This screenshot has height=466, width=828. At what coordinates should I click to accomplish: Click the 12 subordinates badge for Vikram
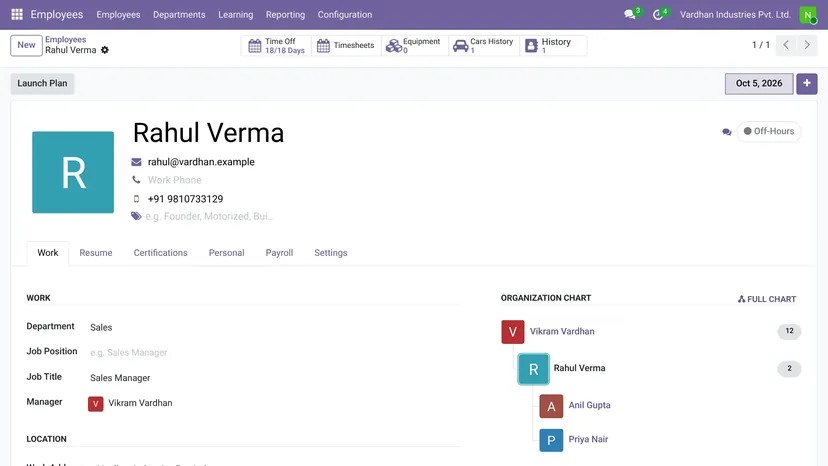[x=789, y=331]
